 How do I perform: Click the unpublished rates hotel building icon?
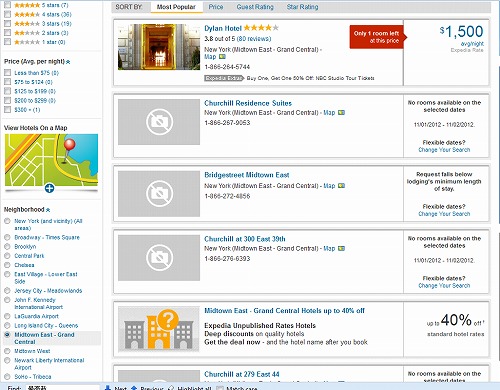159,329
